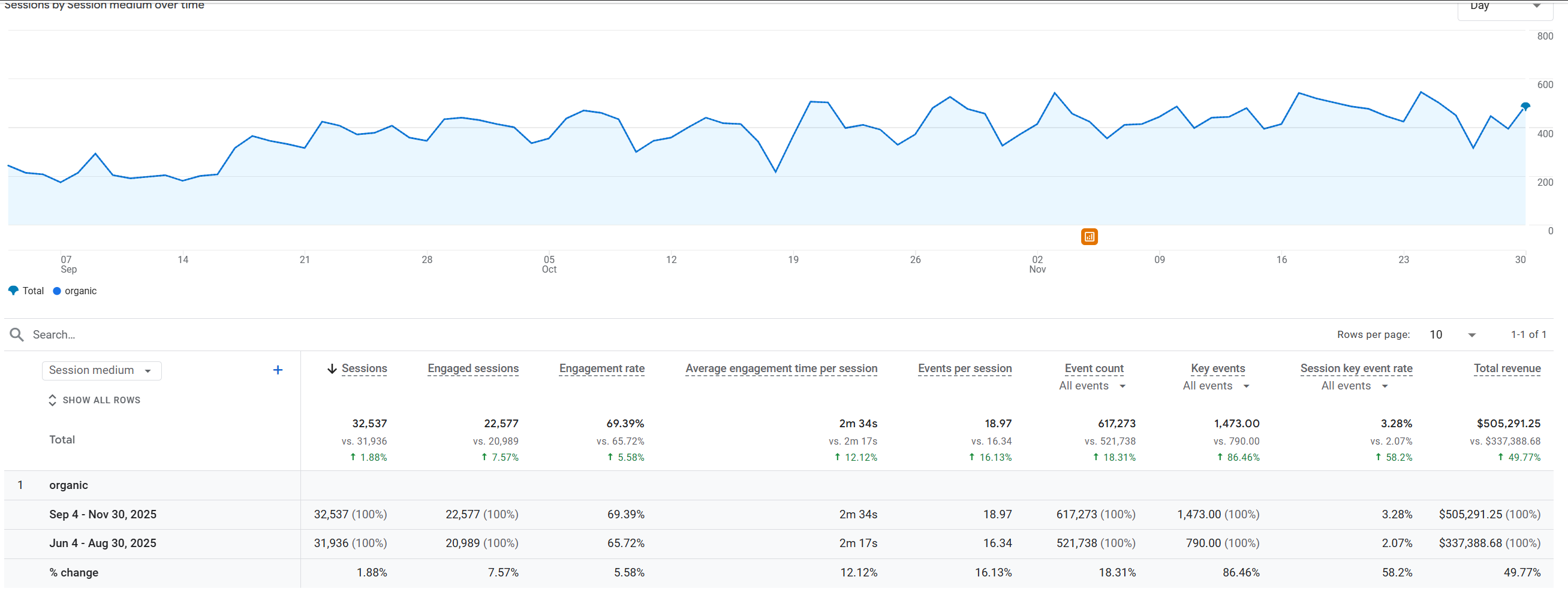Click 790.00 (100%) key events cell

pos(1222,543)
